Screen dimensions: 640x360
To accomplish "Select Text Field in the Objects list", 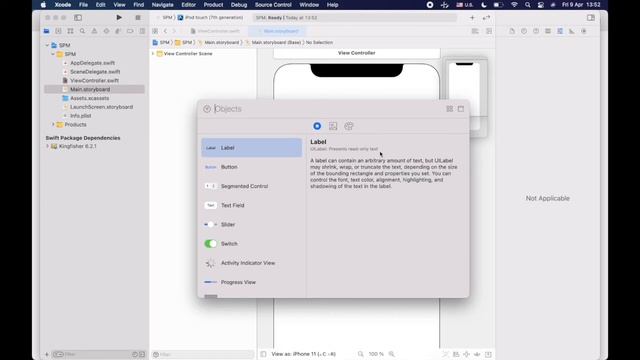I will (x=252, y=205).
